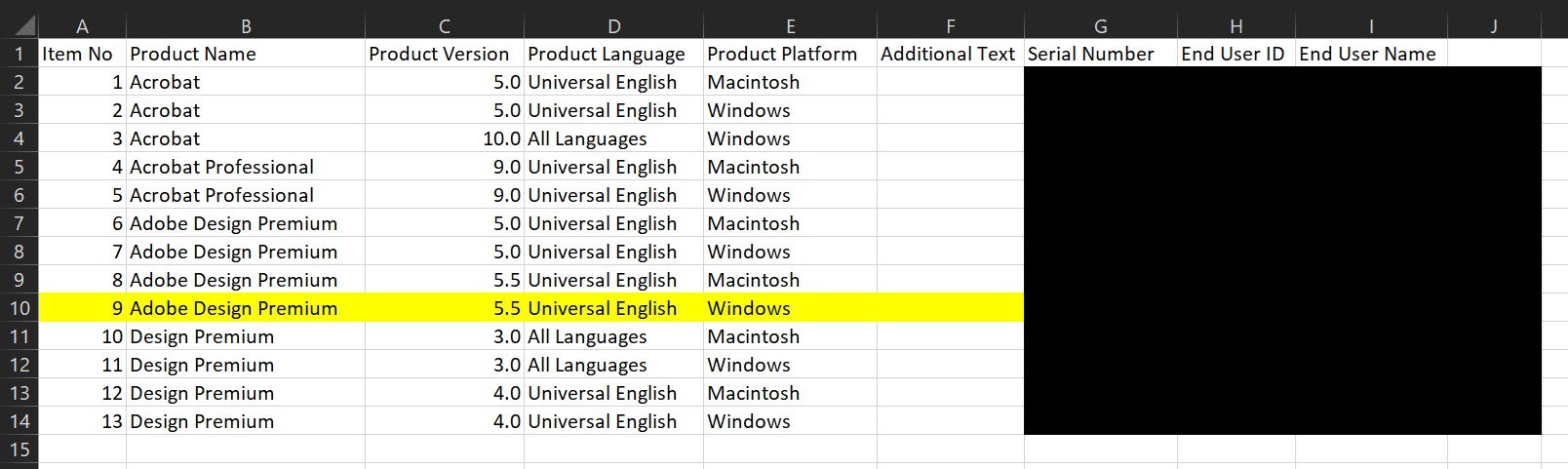This screenshot has width=1568, height=469.
Task: Select the cell containing version 10.0
Action: click(x=444, y=138)
